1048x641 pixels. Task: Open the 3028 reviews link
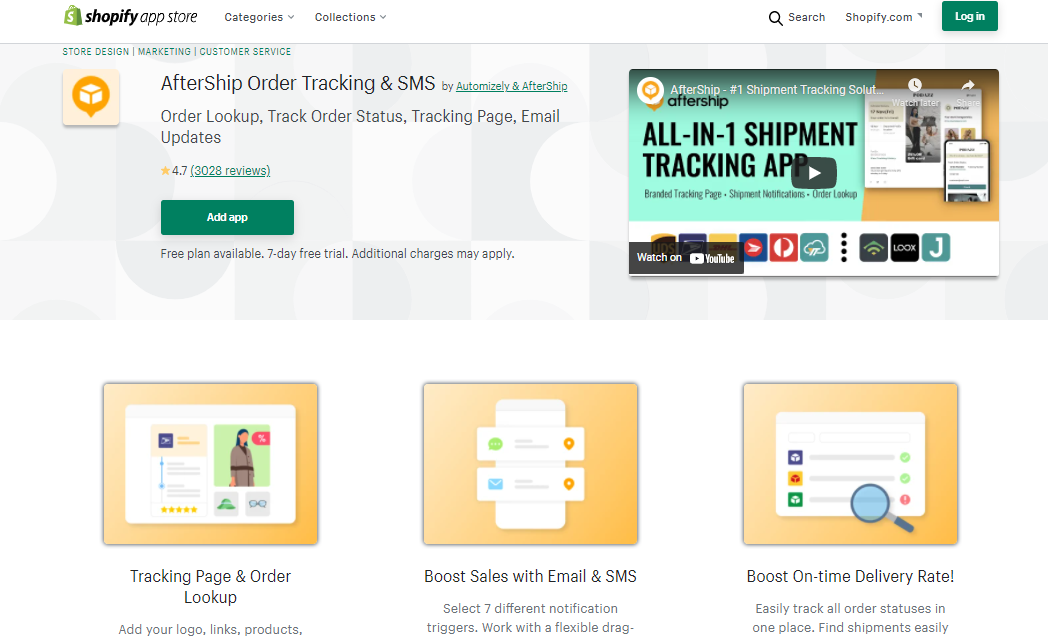tap(230, 170)
